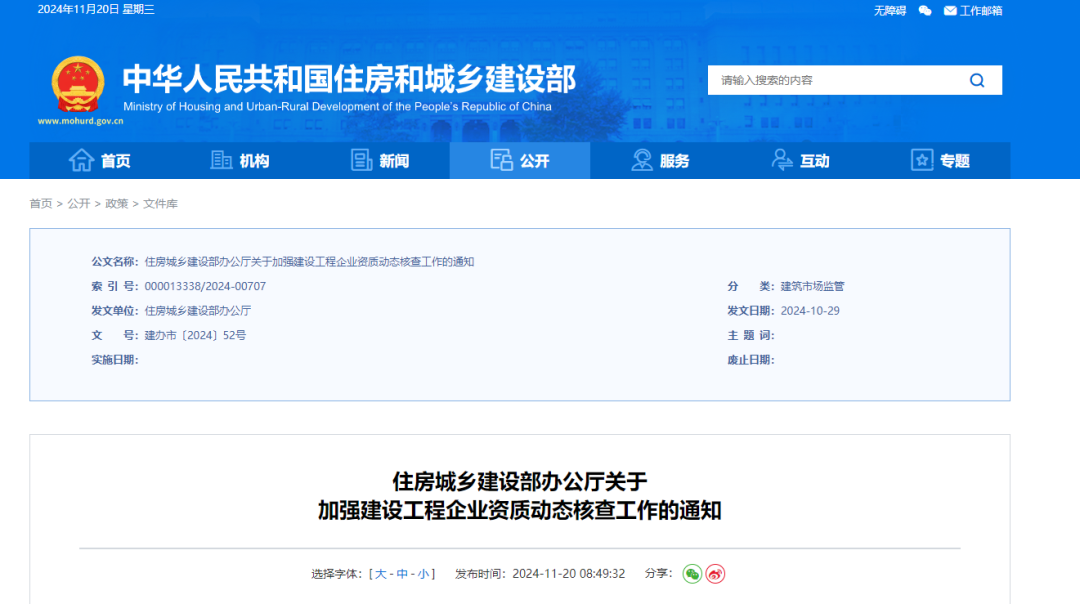Click the 政策 breadcrumb entry

tap(117, 203)
